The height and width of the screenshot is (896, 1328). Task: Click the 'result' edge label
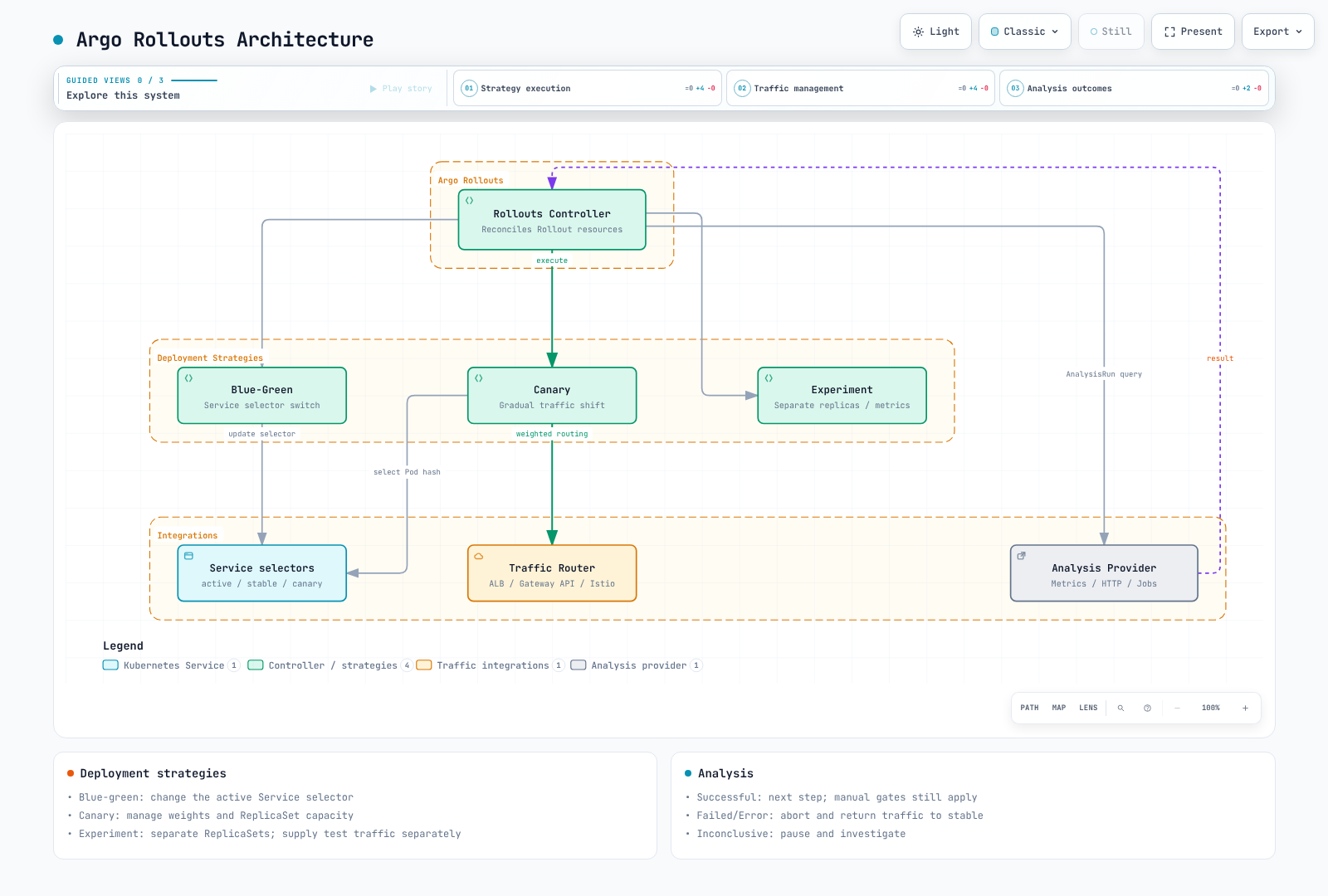[x=1220, y=358]
